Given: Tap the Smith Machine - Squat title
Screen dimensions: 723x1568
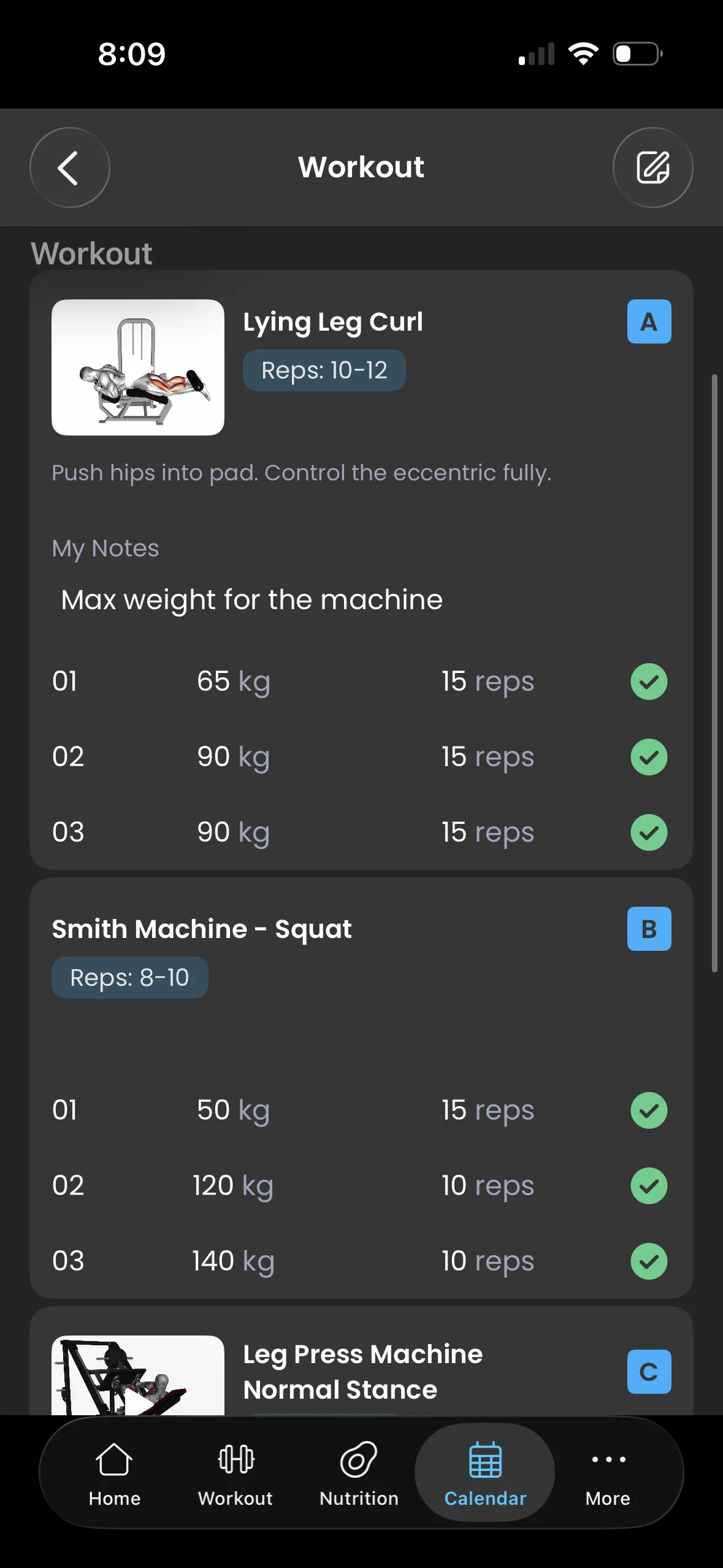Looking at the screenshot, I should click(202, 929).
